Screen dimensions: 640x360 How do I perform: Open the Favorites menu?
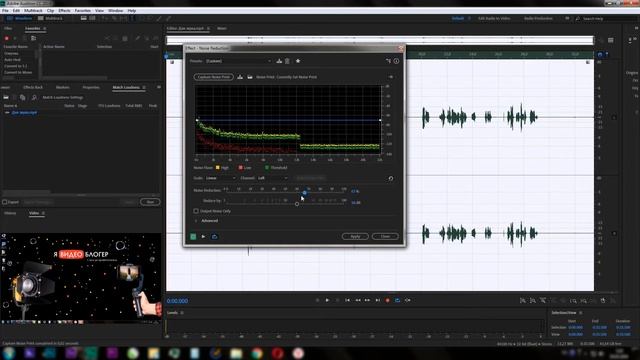click(x=83, y=11)
